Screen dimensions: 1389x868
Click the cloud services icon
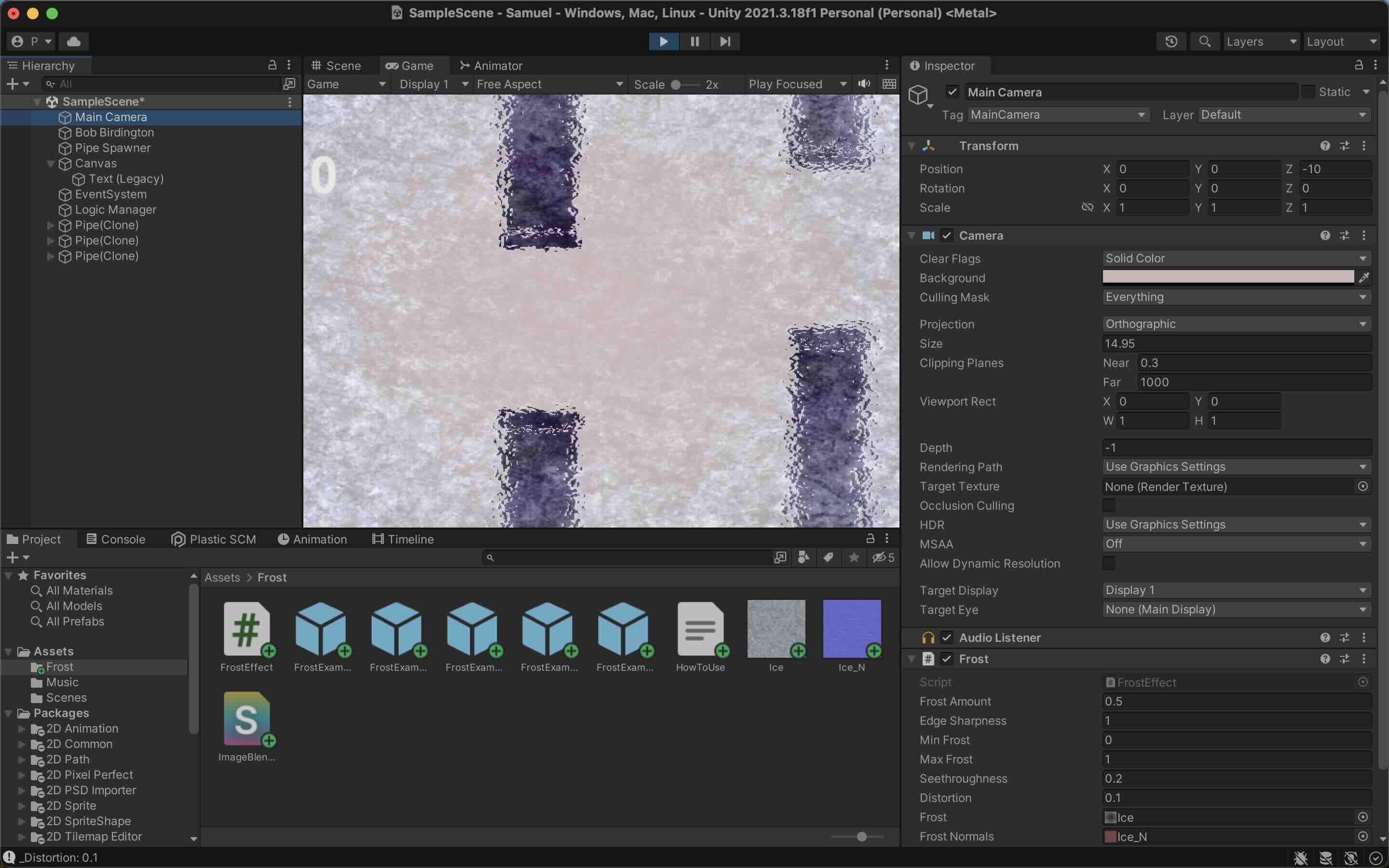coord(73,41)
